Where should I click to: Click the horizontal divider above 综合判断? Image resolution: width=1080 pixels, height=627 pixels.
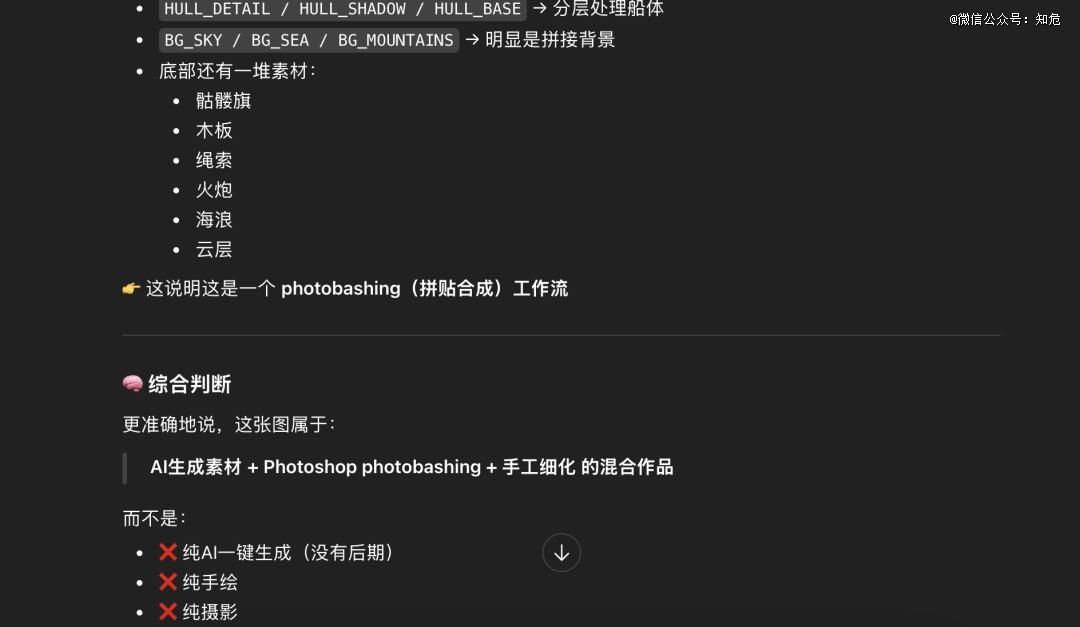tap(561, 336)
